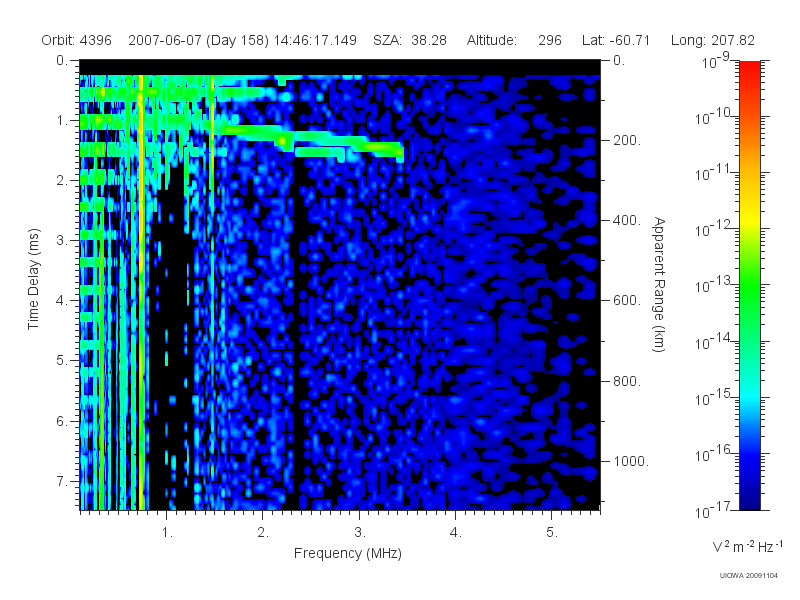Click the 'V² m⁻² Hz⁻¹' units label
Screen dimensions: 800x600
747,546
